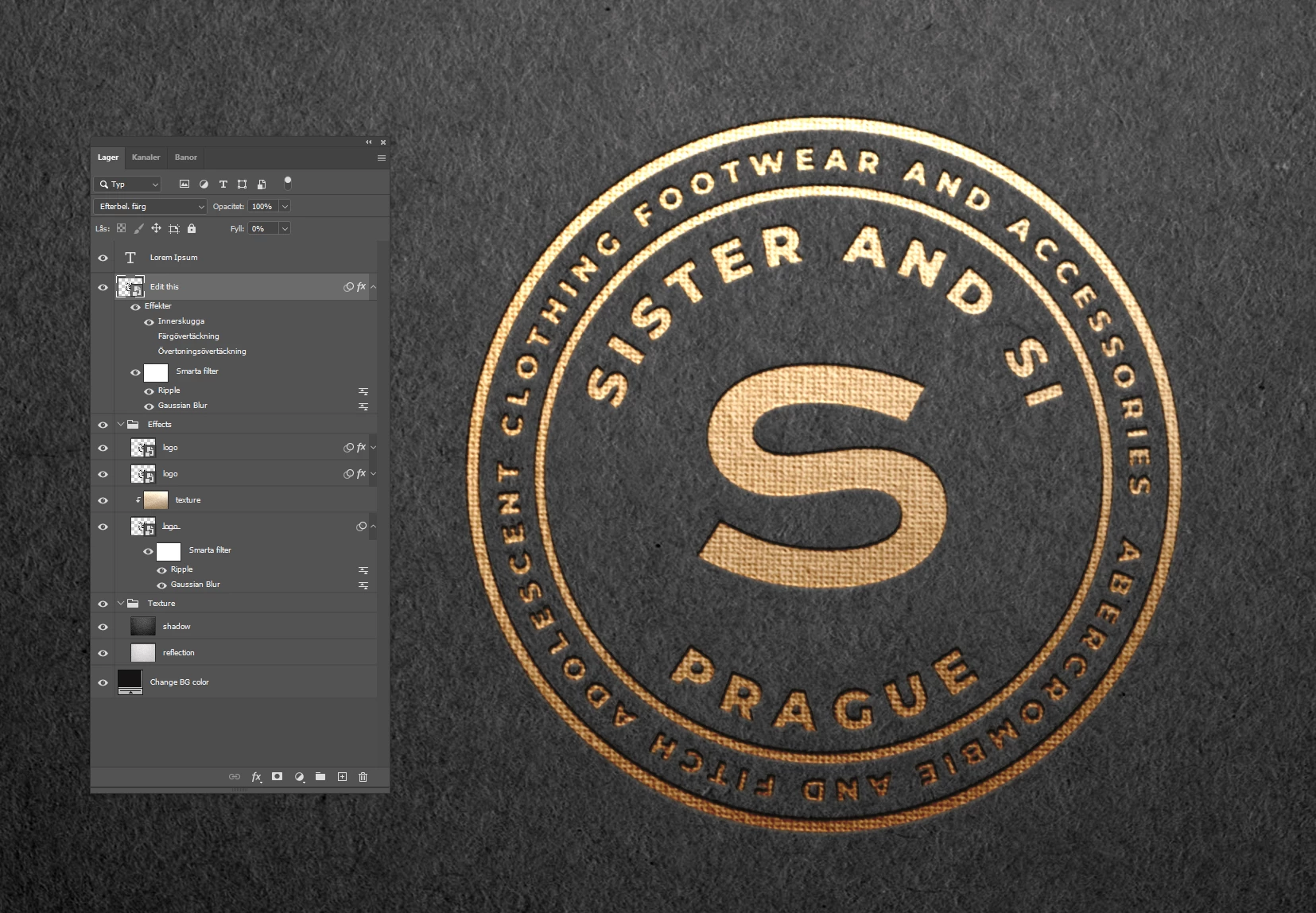Image resolution: width=1316 pixels, height=913 pixels.
Task: Click Smarta filter mask thumbnail under Edit this
Action: pos(156,372)
